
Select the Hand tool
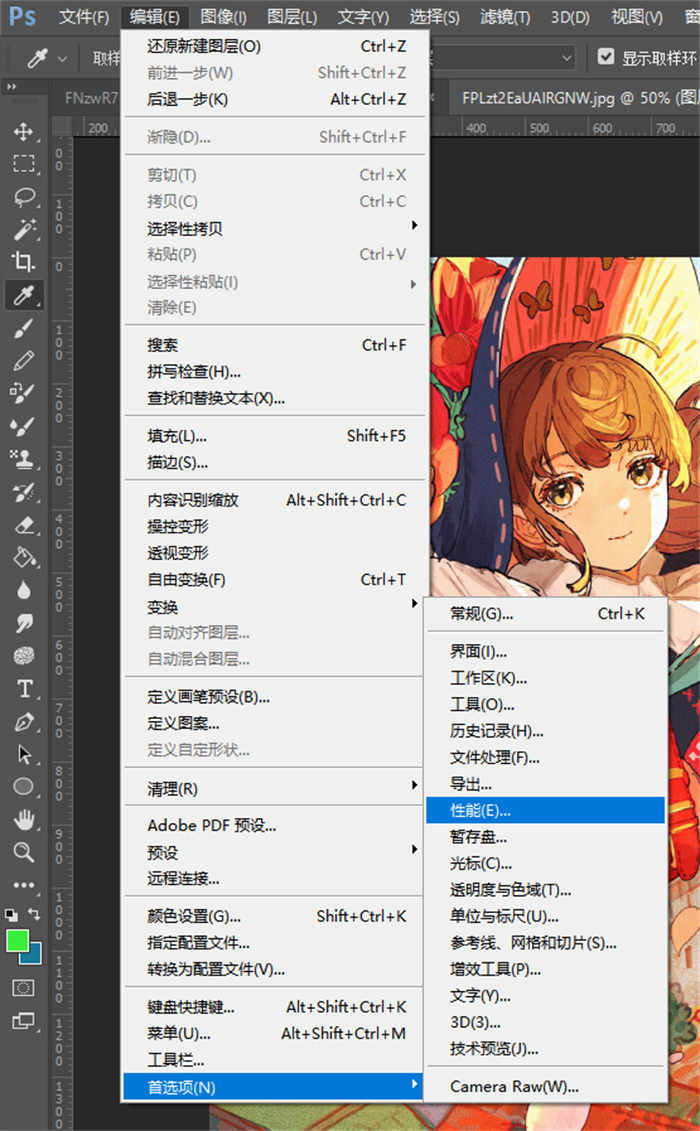tap(24, 820)
